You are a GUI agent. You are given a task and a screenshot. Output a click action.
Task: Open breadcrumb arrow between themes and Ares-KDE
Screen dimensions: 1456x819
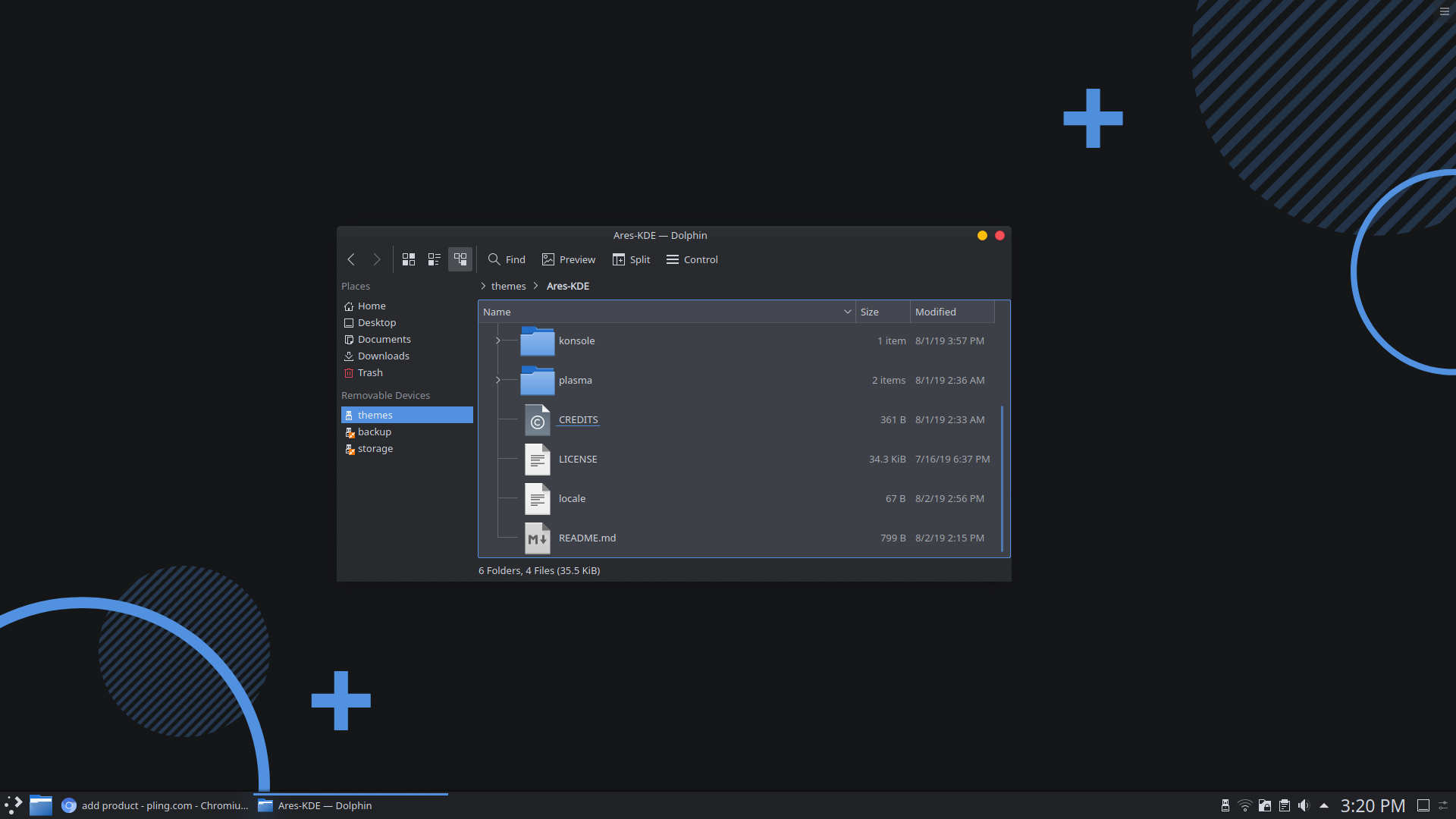535,286
